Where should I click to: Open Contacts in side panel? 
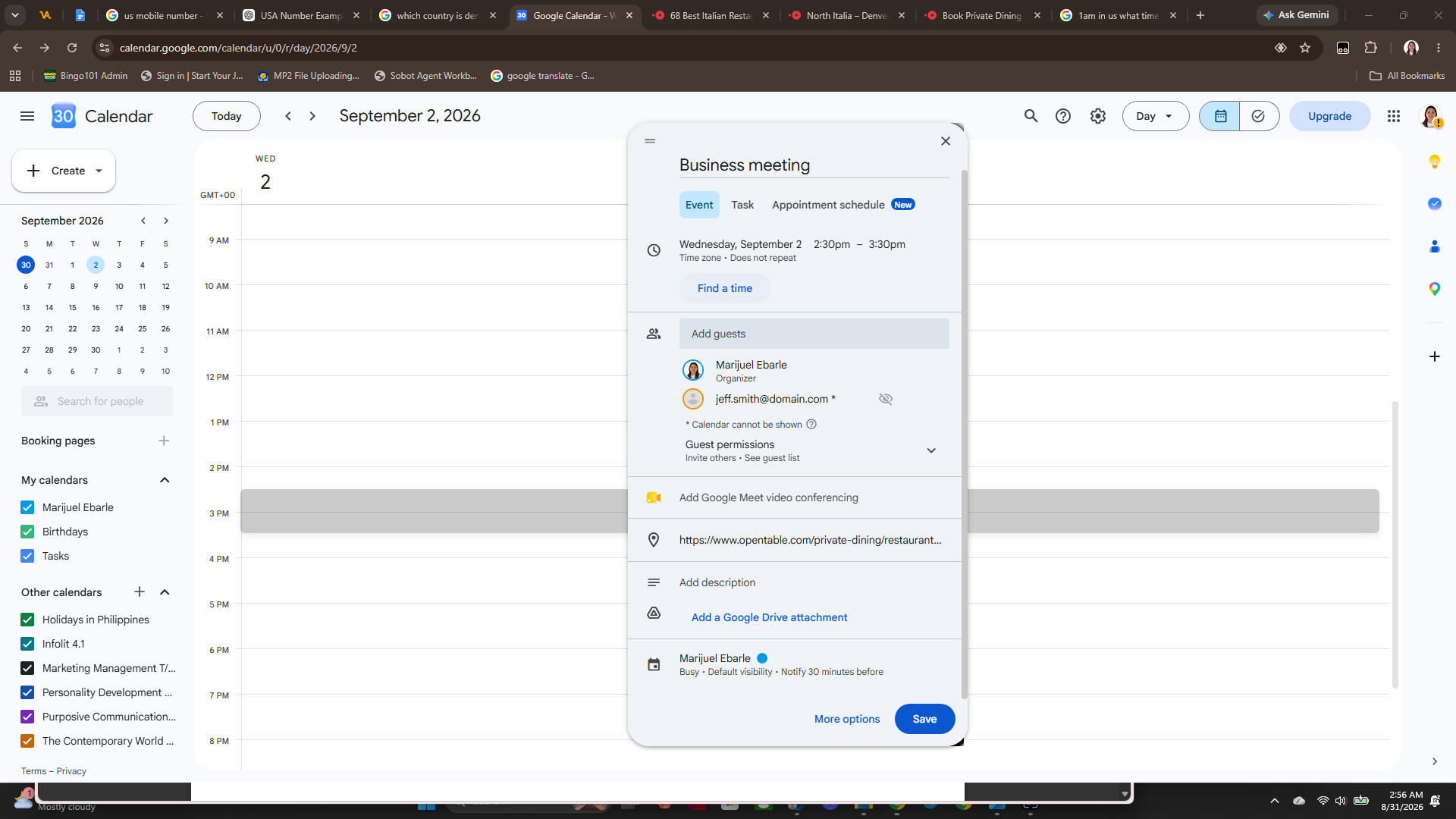point(1435,246)
